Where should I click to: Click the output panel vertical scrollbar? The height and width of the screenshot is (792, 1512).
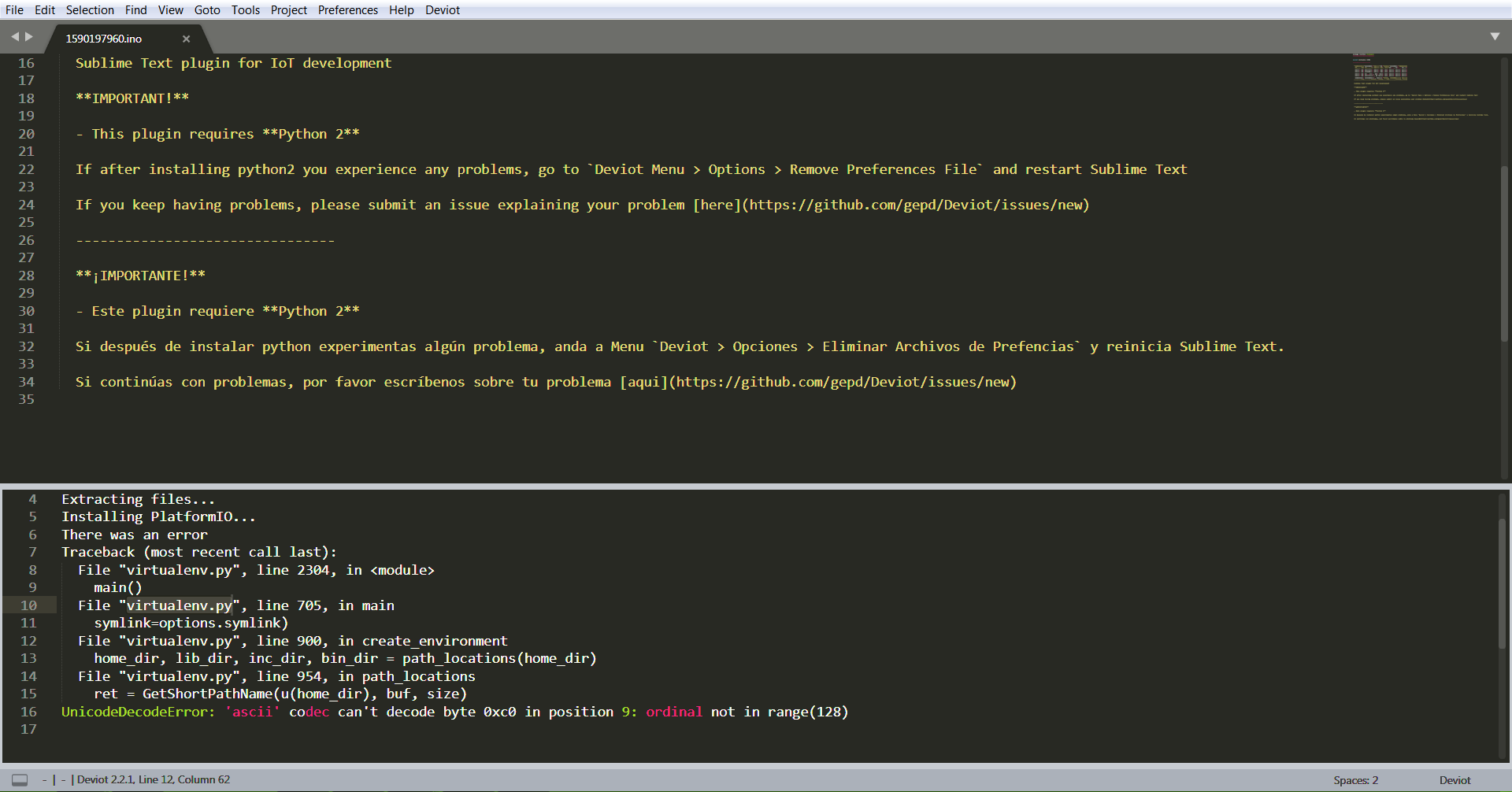click(1503, 584)
